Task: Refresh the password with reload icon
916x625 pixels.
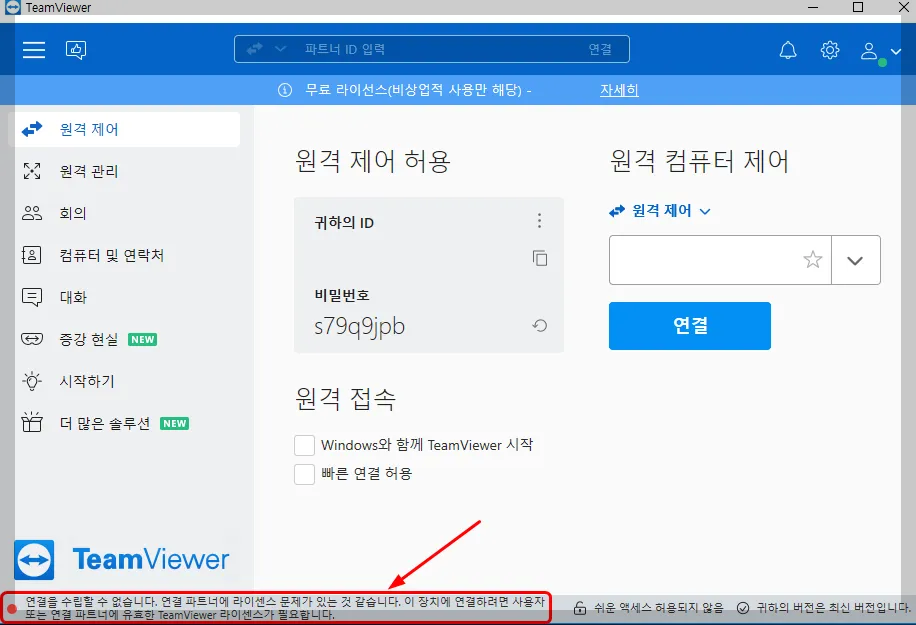Action: click(x=540, y=326)
